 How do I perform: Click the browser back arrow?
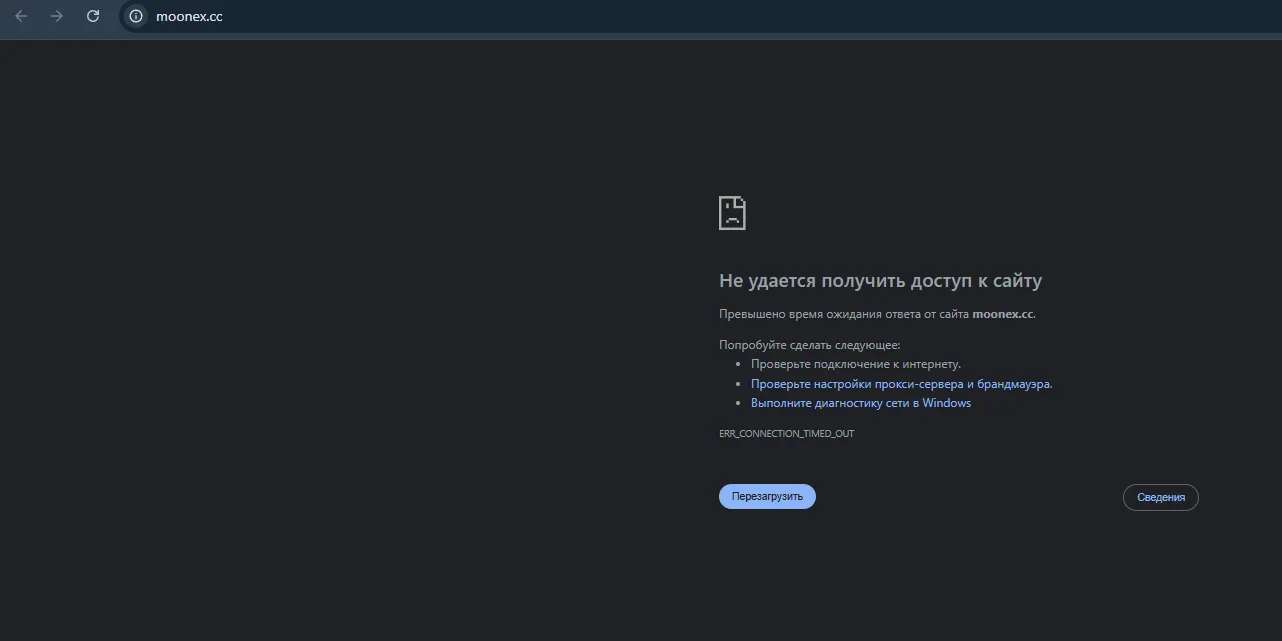coord(21,16)
